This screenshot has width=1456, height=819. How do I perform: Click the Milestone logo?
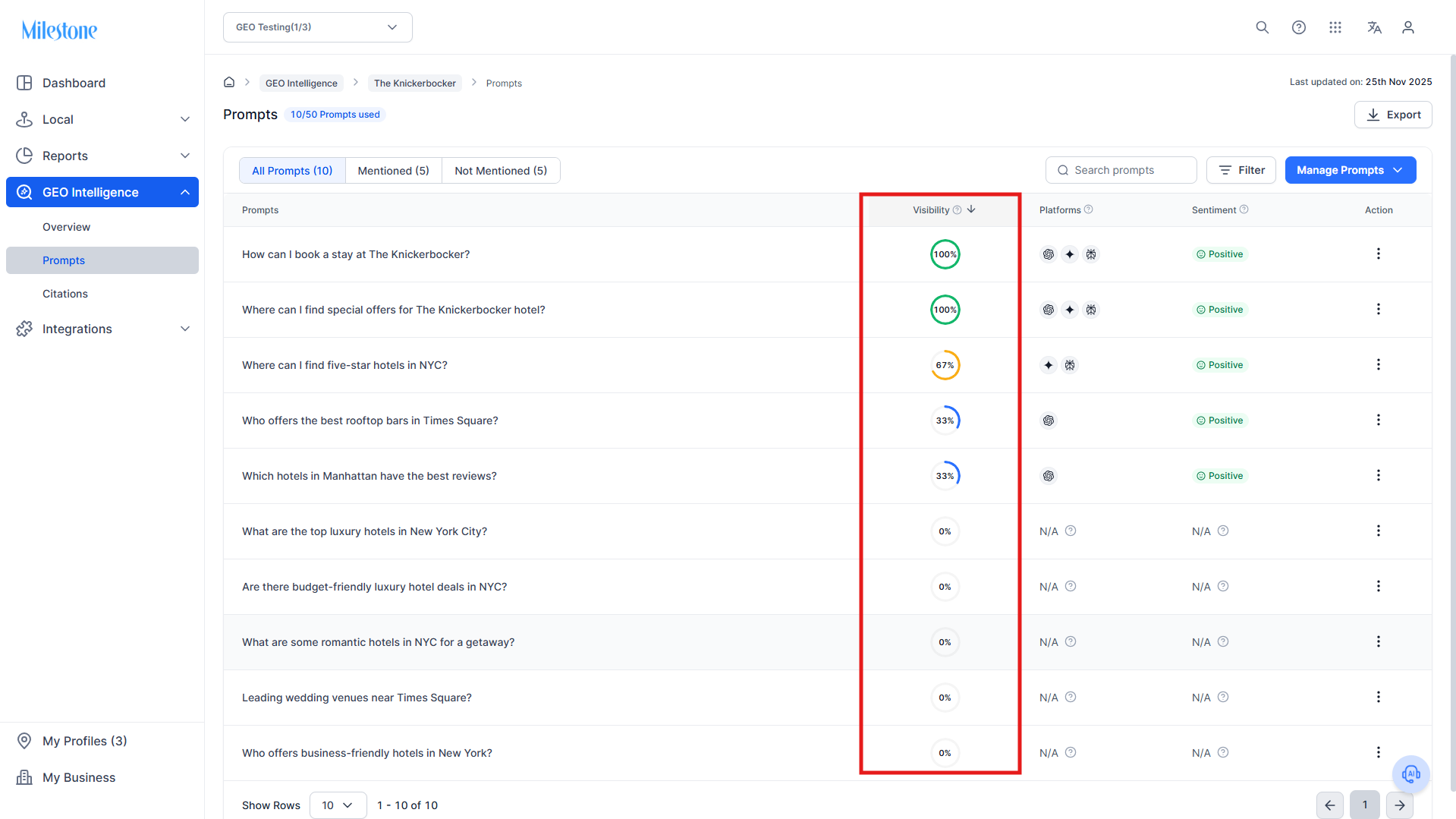click(59, 30)
